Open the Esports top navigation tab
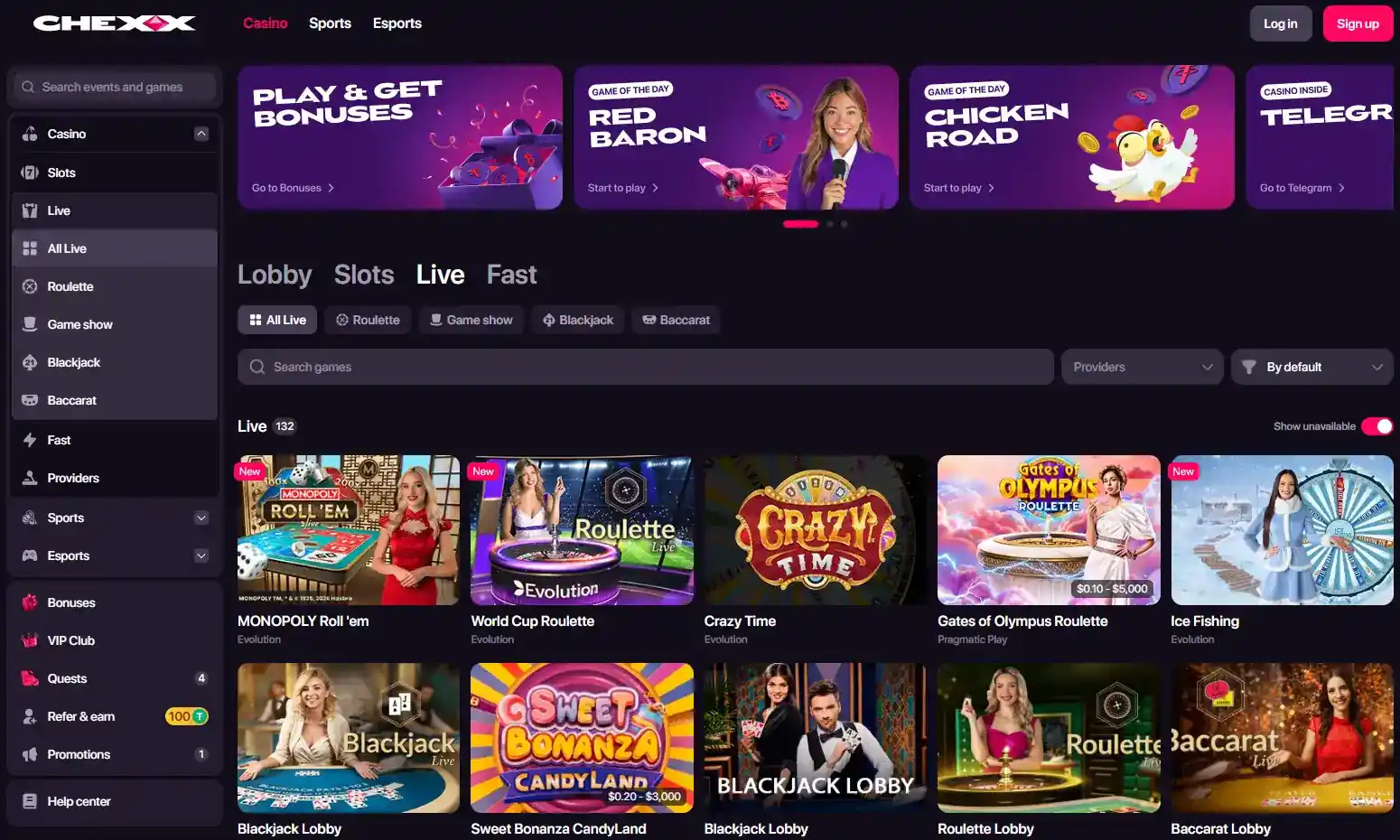This screenshot has height=840, width=1400. click(x=397, y=23)
